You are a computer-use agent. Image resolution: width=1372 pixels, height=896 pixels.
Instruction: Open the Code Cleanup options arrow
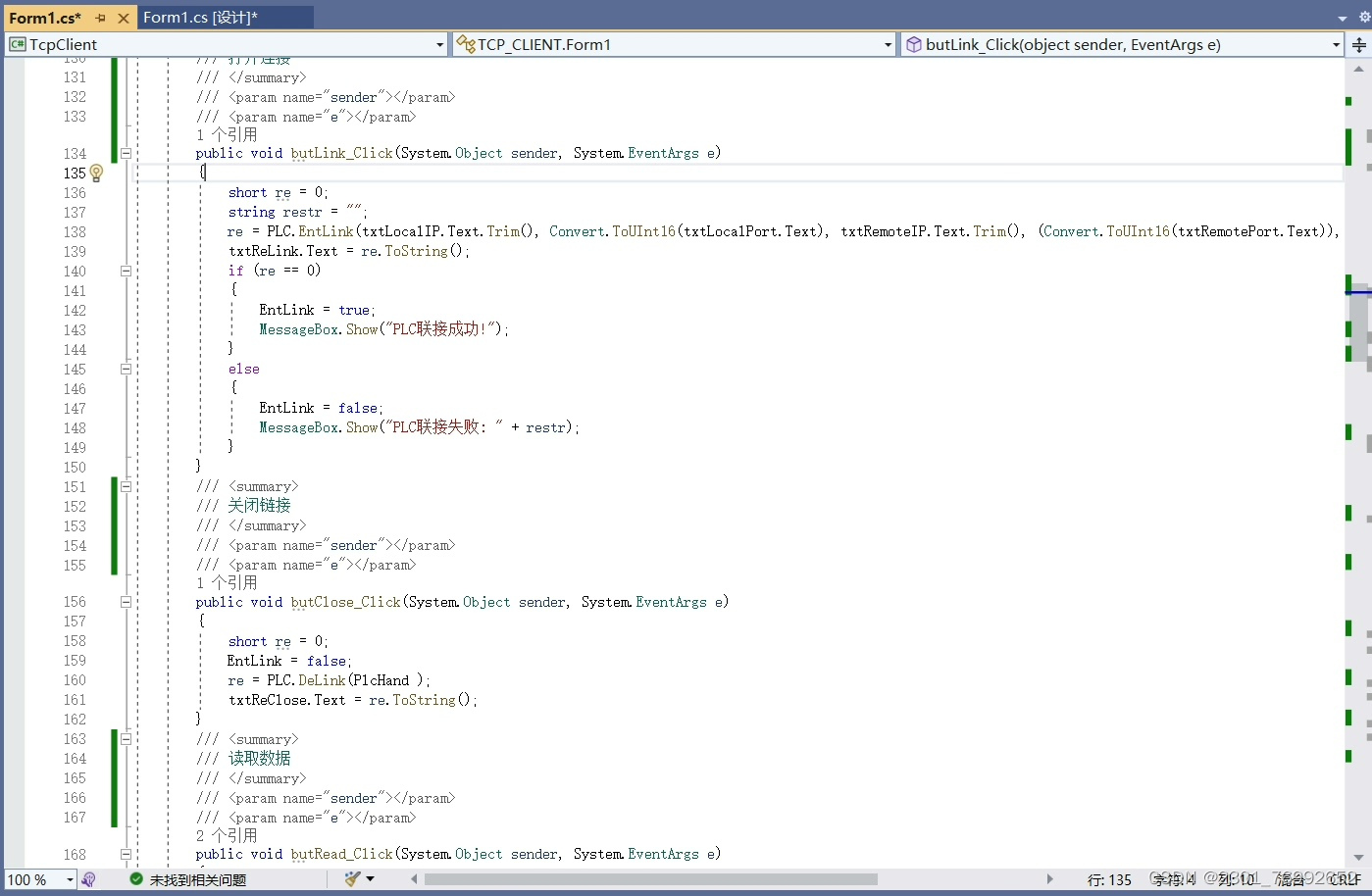[370, 879]
